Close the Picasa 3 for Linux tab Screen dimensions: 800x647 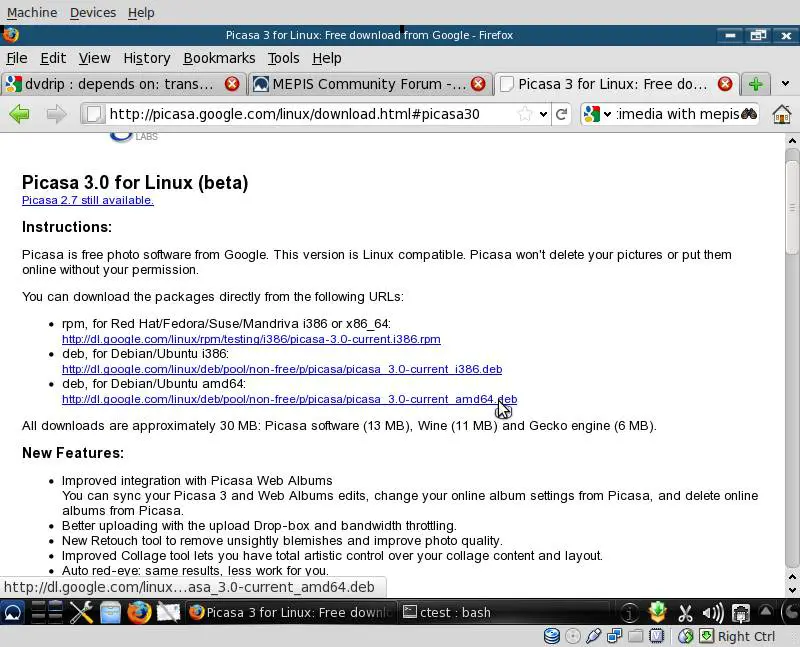point(725,84)
